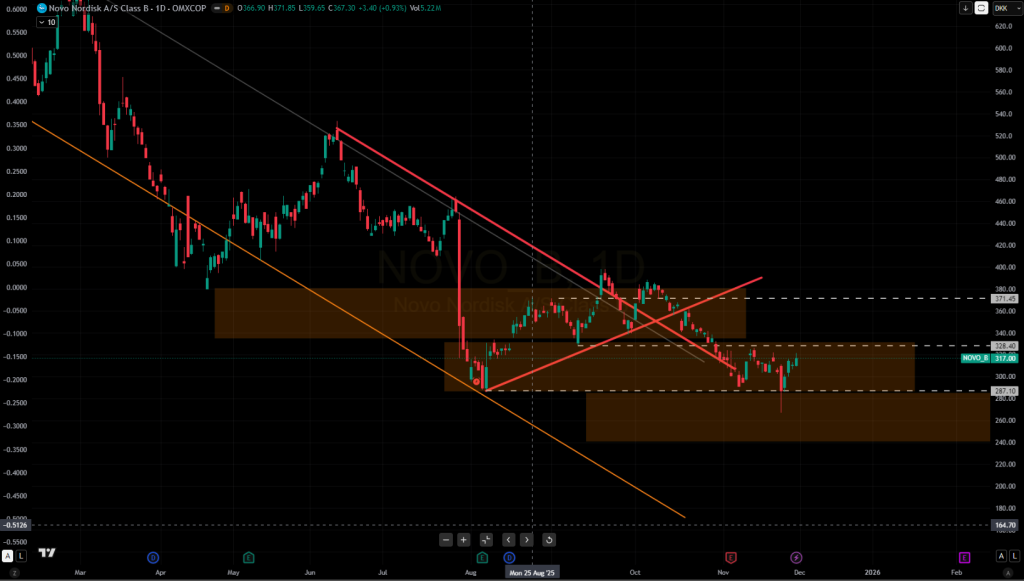The width and height of the screenshot is (1024, 581).
Task: Click the scroll chart left arrow
Action: pyautogui.click(x=508, y=540)
